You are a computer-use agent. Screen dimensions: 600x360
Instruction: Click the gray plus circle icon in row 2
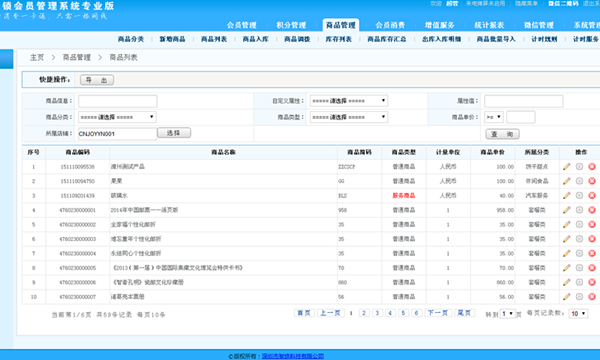(x=579, y=181)
